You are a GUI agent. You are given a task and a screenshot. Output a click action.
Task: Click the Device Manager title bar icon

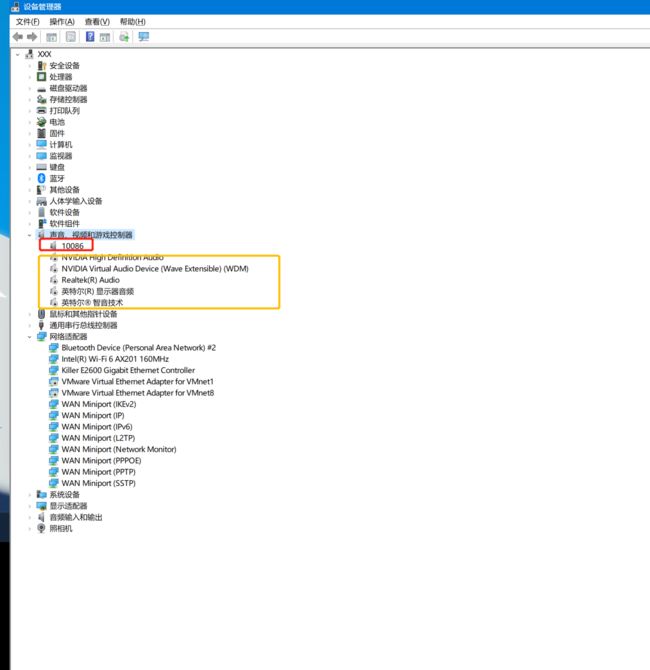[x=15, y=6]
